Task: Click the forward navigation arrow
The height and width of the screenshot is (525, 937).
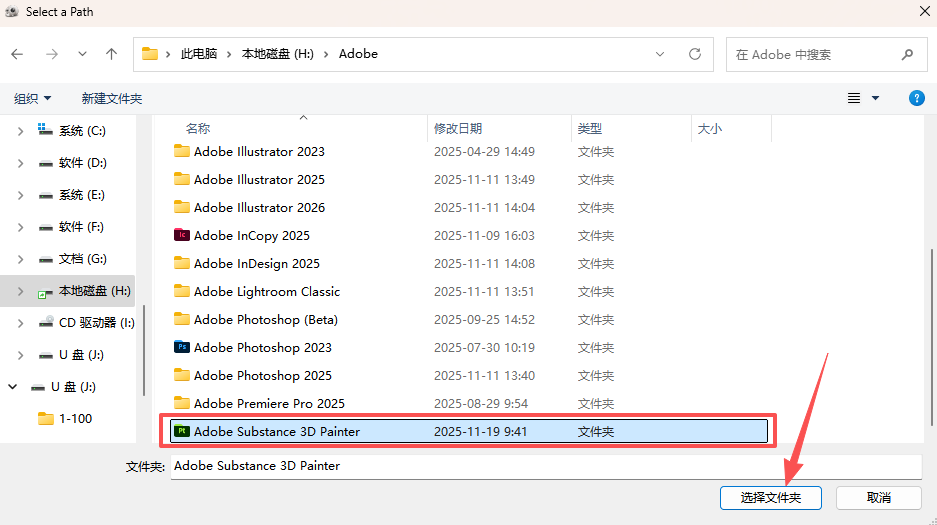Action: (x=52, y=54)
